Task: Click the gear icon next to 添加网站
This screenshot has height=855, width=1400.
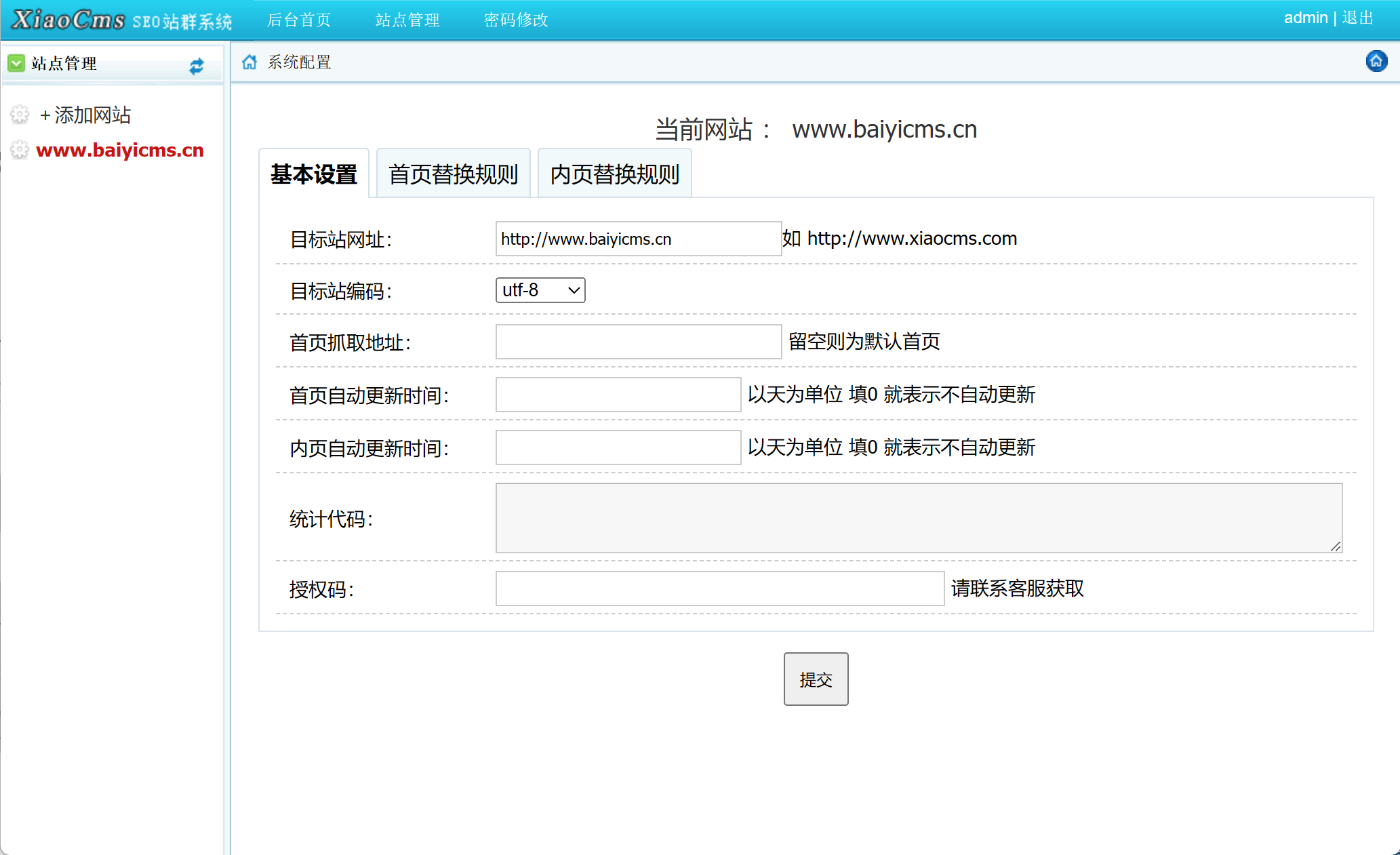Action: [x=20, y=115]
